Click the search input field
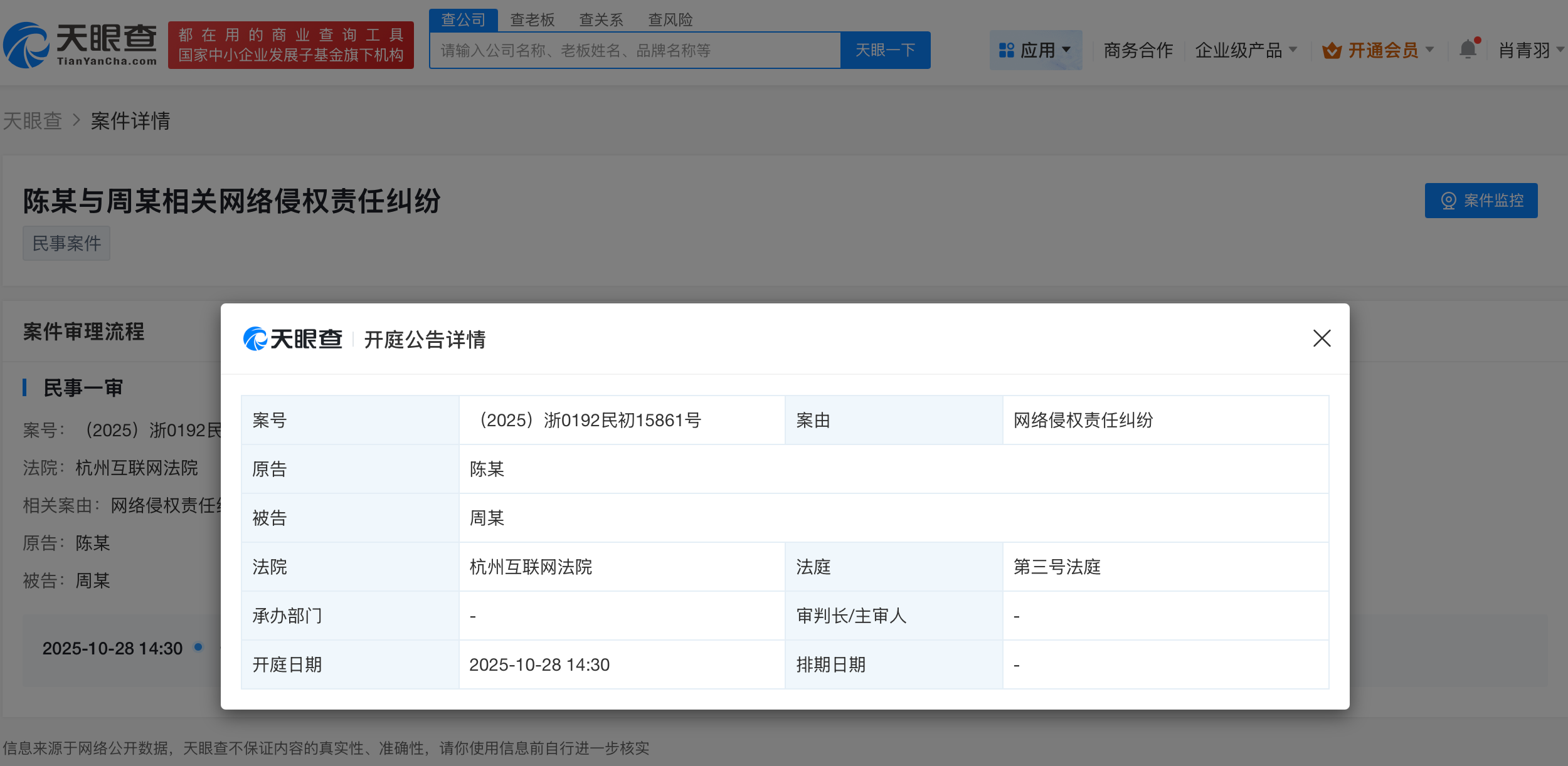1568x766 pixels. tap(633, 50)
